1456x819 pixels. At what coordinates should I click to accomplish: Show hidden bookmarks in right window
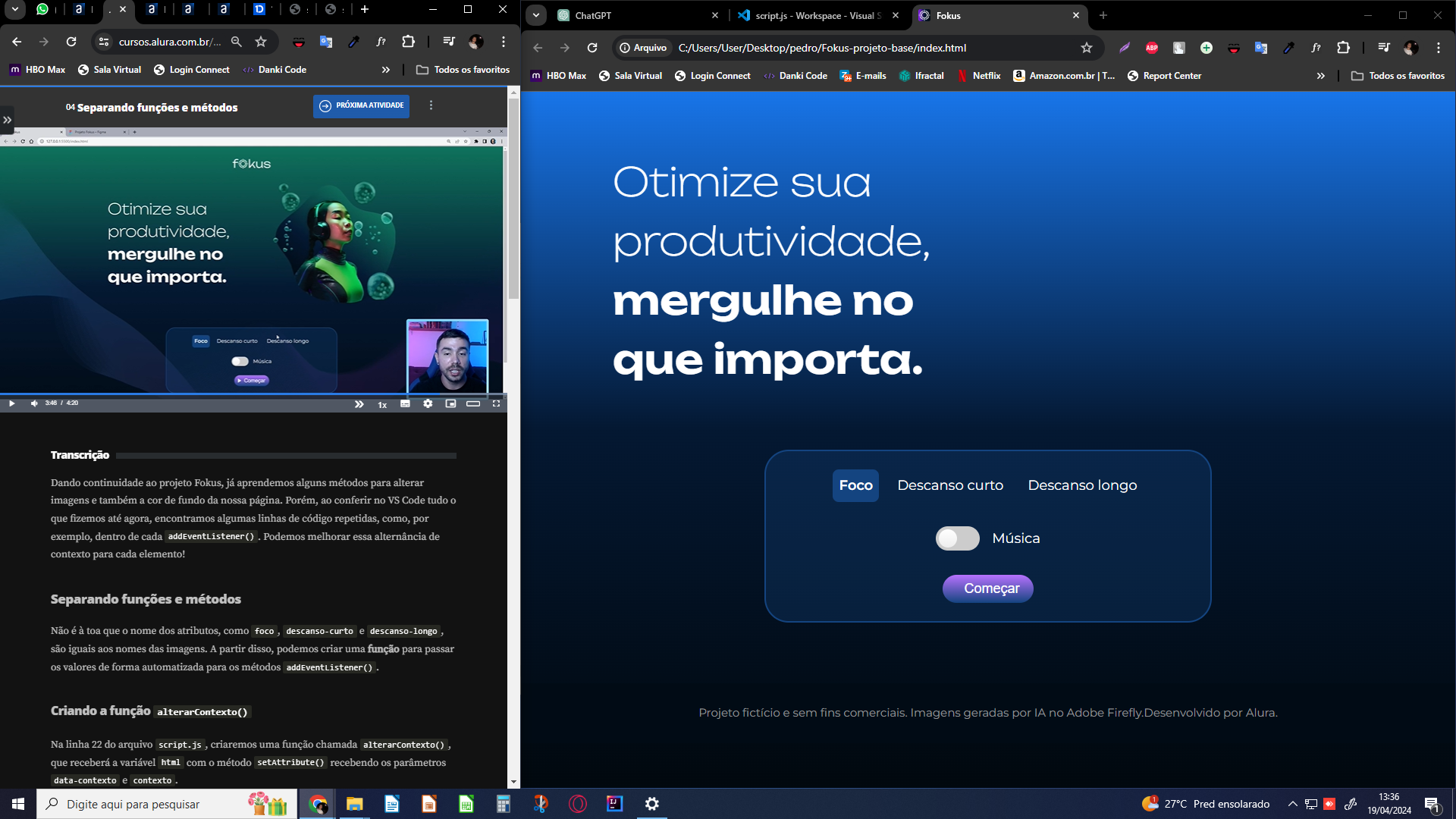1321,76
